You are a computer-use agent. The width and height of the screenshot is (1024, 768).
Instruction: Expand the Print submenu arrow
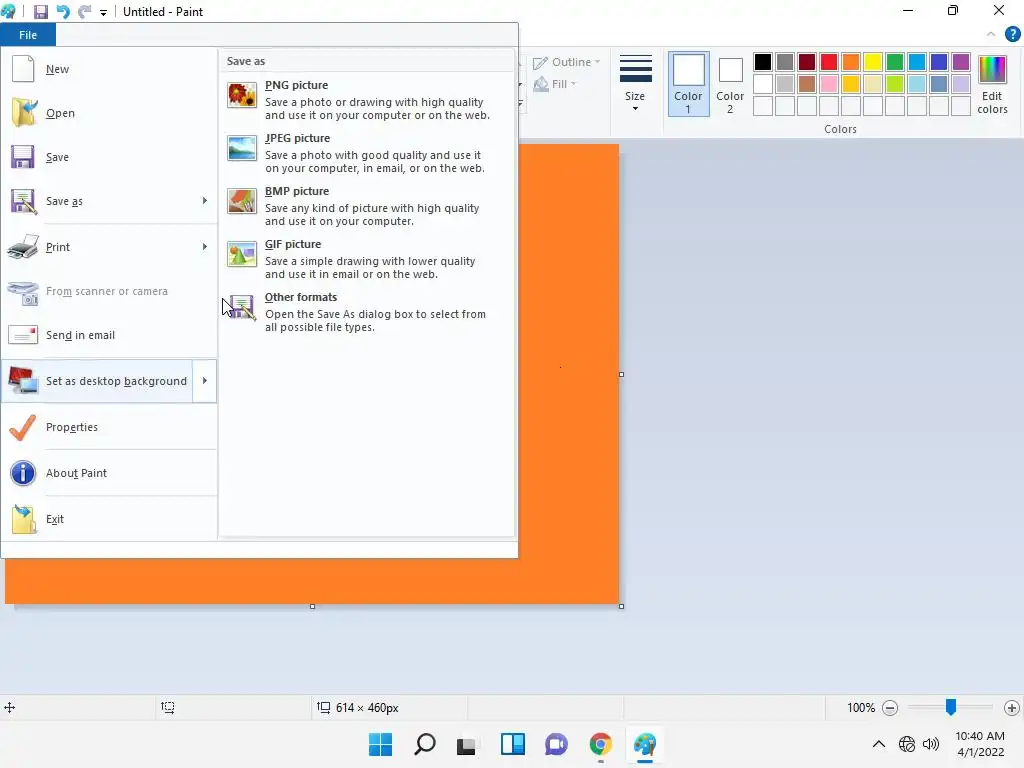point(204,247)
